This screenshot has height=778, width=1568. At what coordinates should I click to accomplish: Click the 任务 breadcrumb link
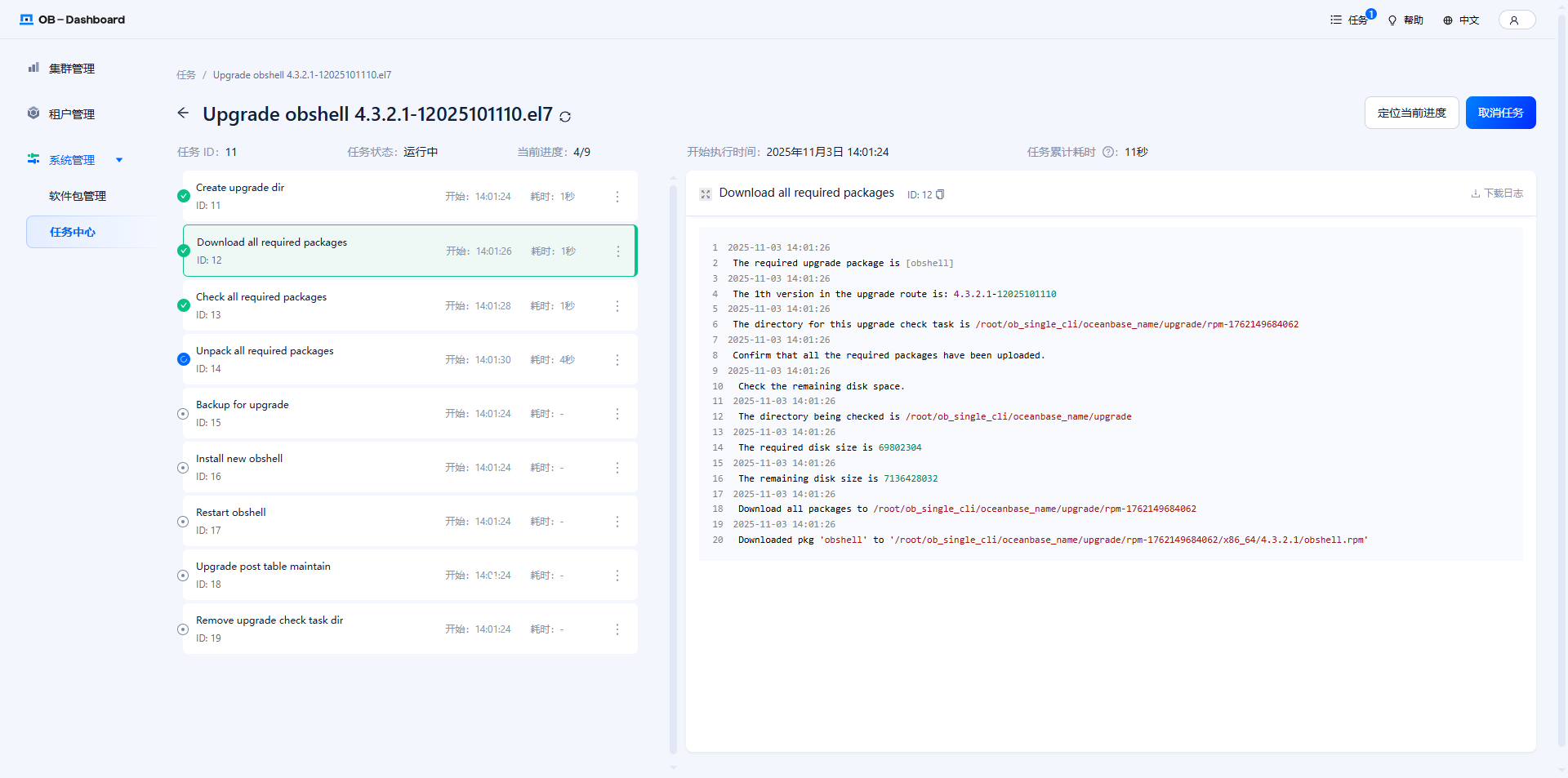(186, 75)
